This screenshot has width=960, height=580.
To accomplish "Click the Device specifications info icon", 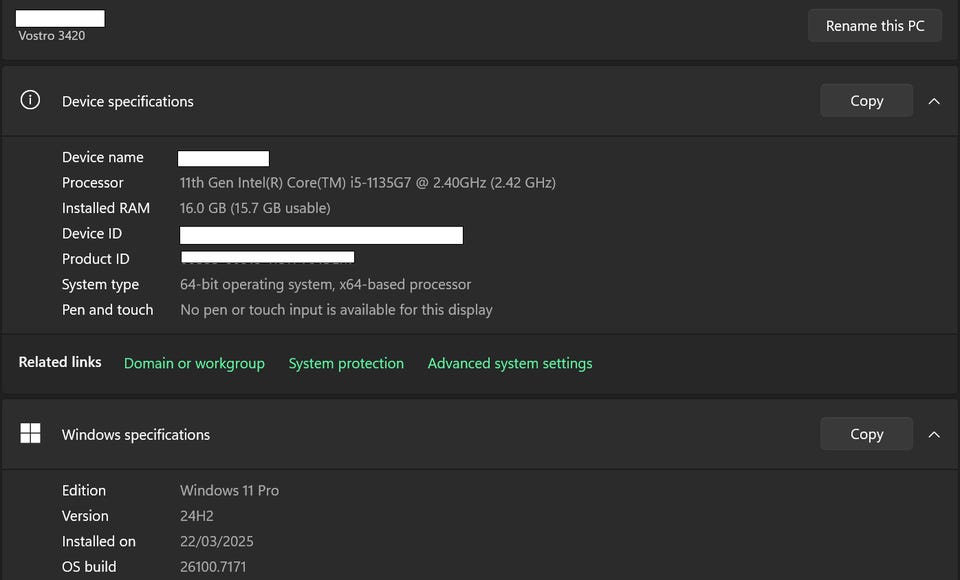I will pyautogui.click(x=31, y=100).
